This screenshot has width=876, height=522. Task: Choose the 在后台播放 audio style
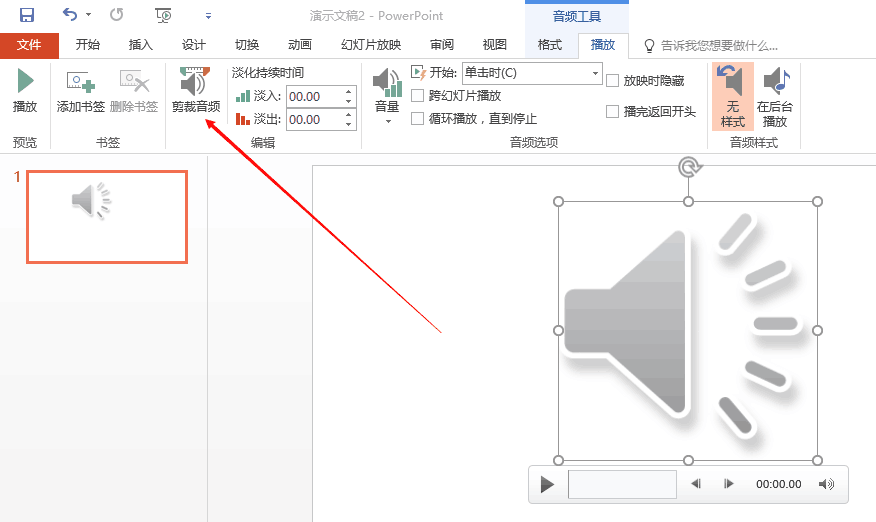coord(775,97)
